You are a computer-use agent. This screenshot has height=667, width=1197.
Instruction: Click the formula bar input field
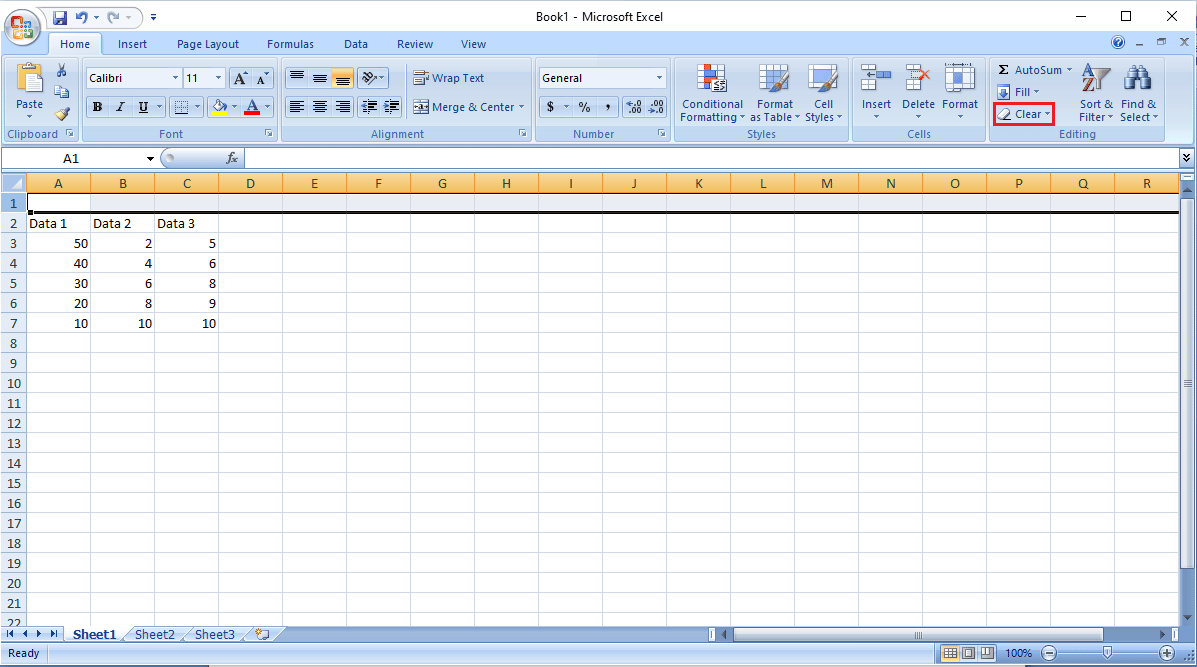pos(712,158)
